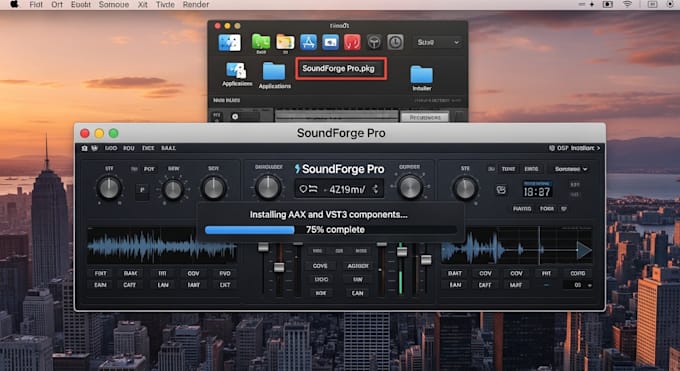Click the lightning bolt SoundForge logo
Viewport: 680px width, 371px height.
point(298,169)
